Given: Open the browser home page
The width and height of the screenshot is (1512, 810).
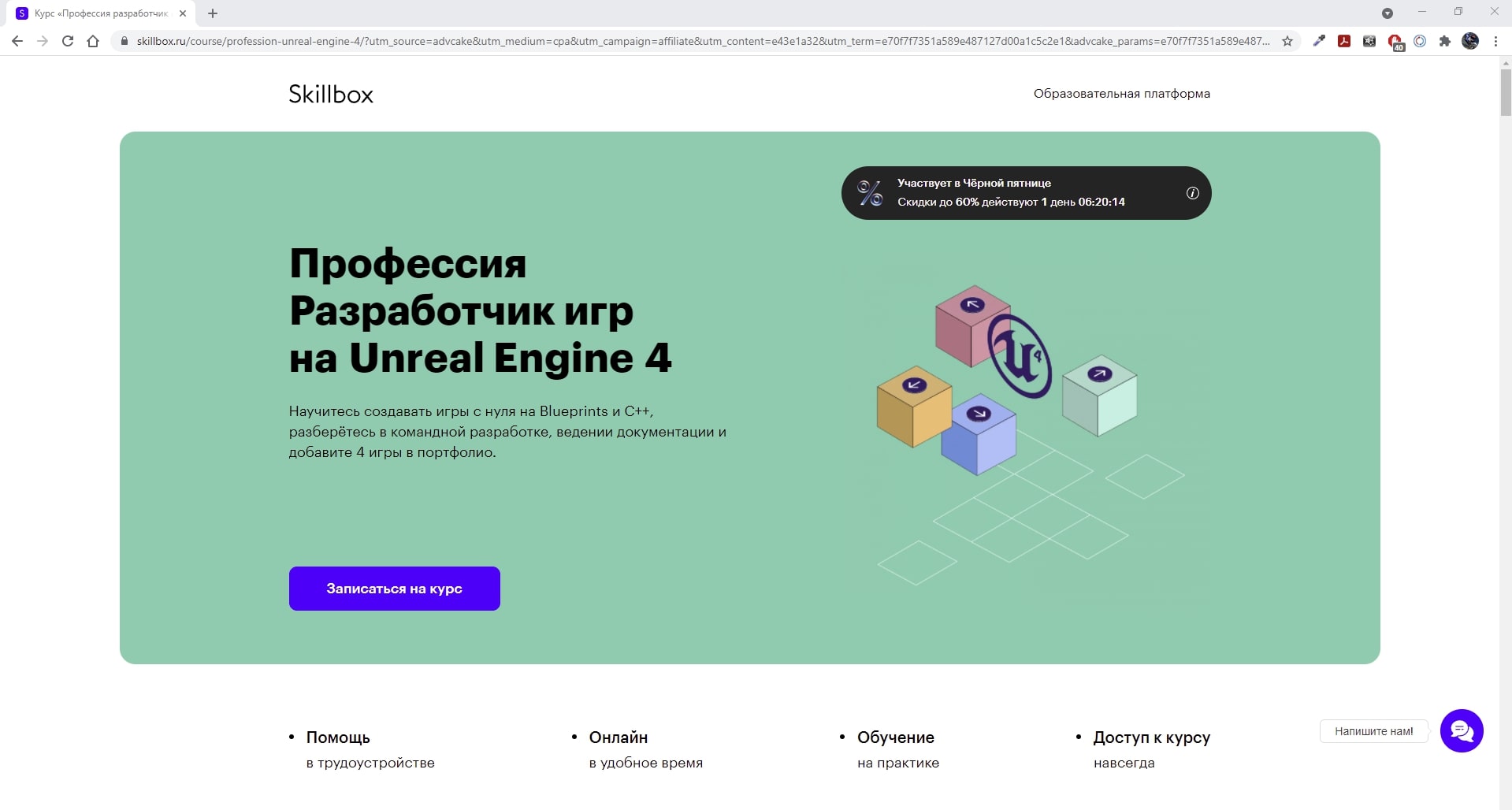Looking at the screenshot, I should click(93, 41).
